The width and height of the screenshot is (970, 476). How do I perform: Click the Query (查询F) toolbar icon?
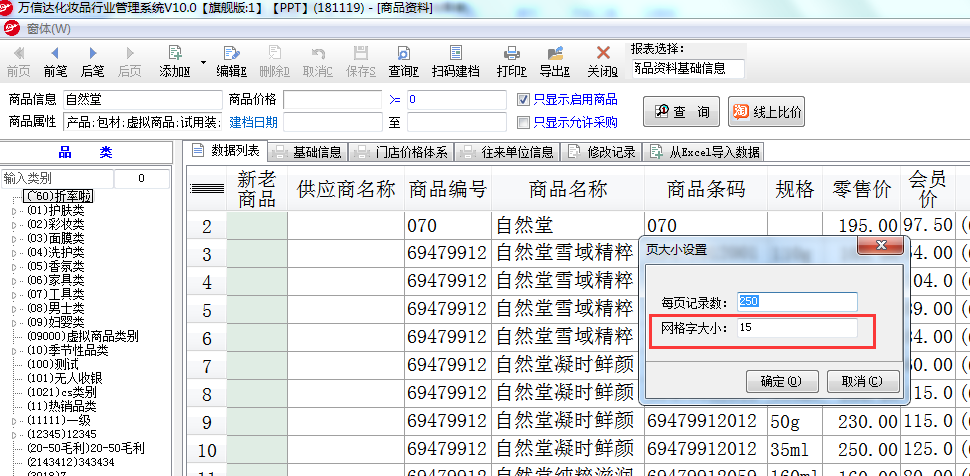click(x=403, y=62)
